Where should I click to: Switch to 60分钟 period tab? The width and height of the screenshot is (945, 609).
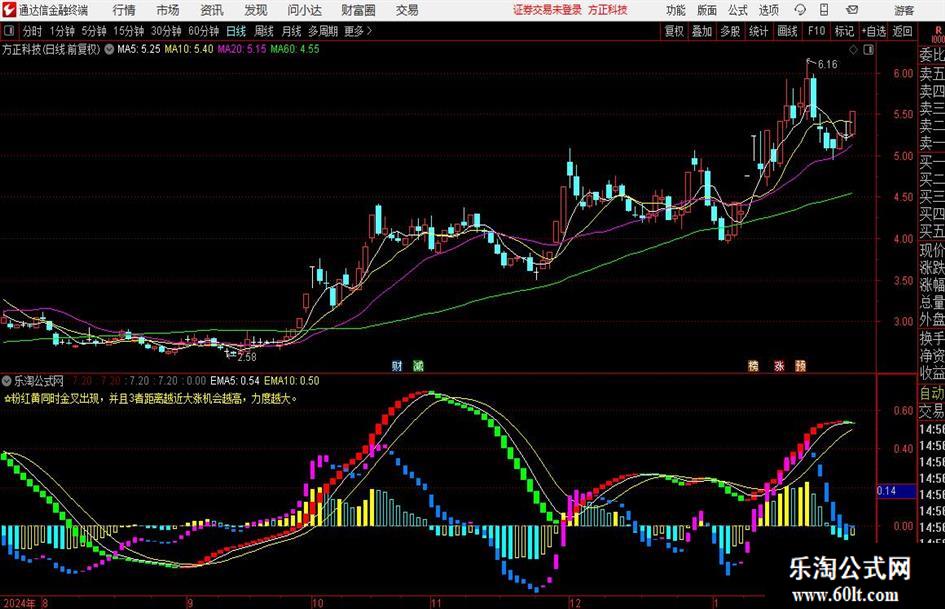click(203, 31)
